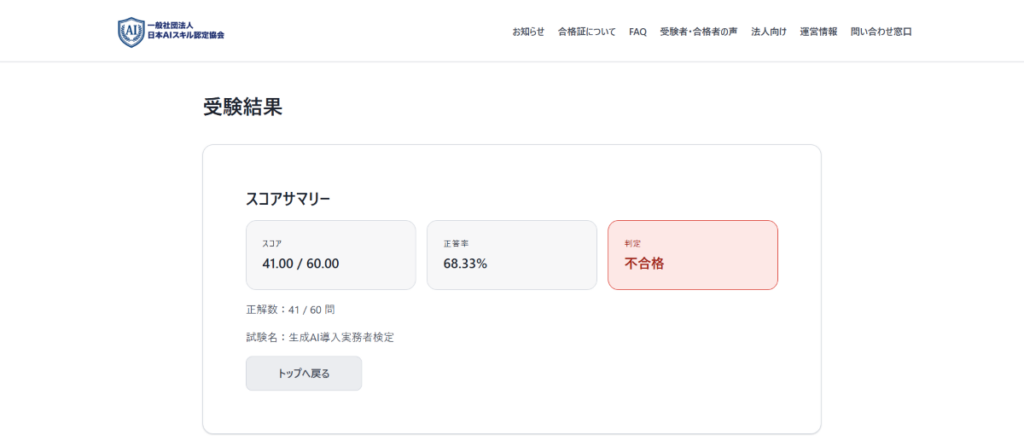This screenshot has height=441, width=1024.
Task: Click the 試験名 生成AI導入実務者検定 text
Action: coord(320,337)
